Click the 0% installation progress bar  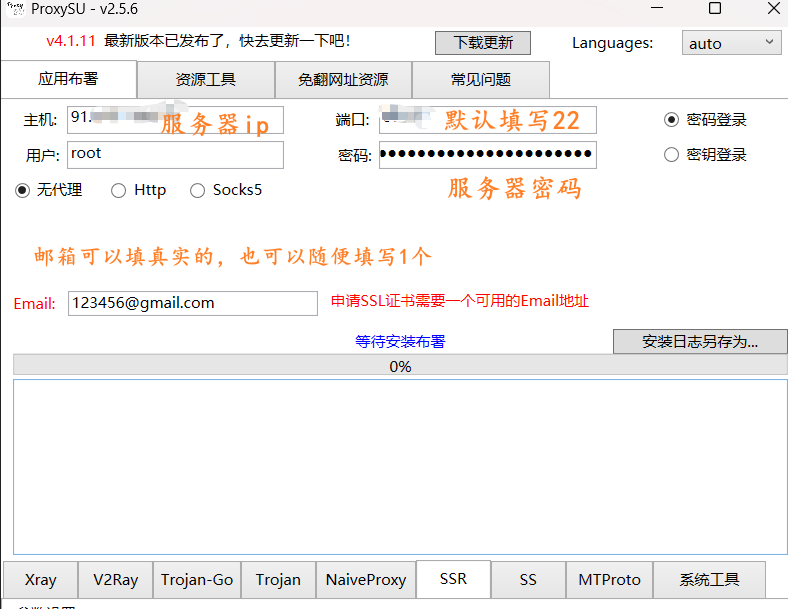400,366
